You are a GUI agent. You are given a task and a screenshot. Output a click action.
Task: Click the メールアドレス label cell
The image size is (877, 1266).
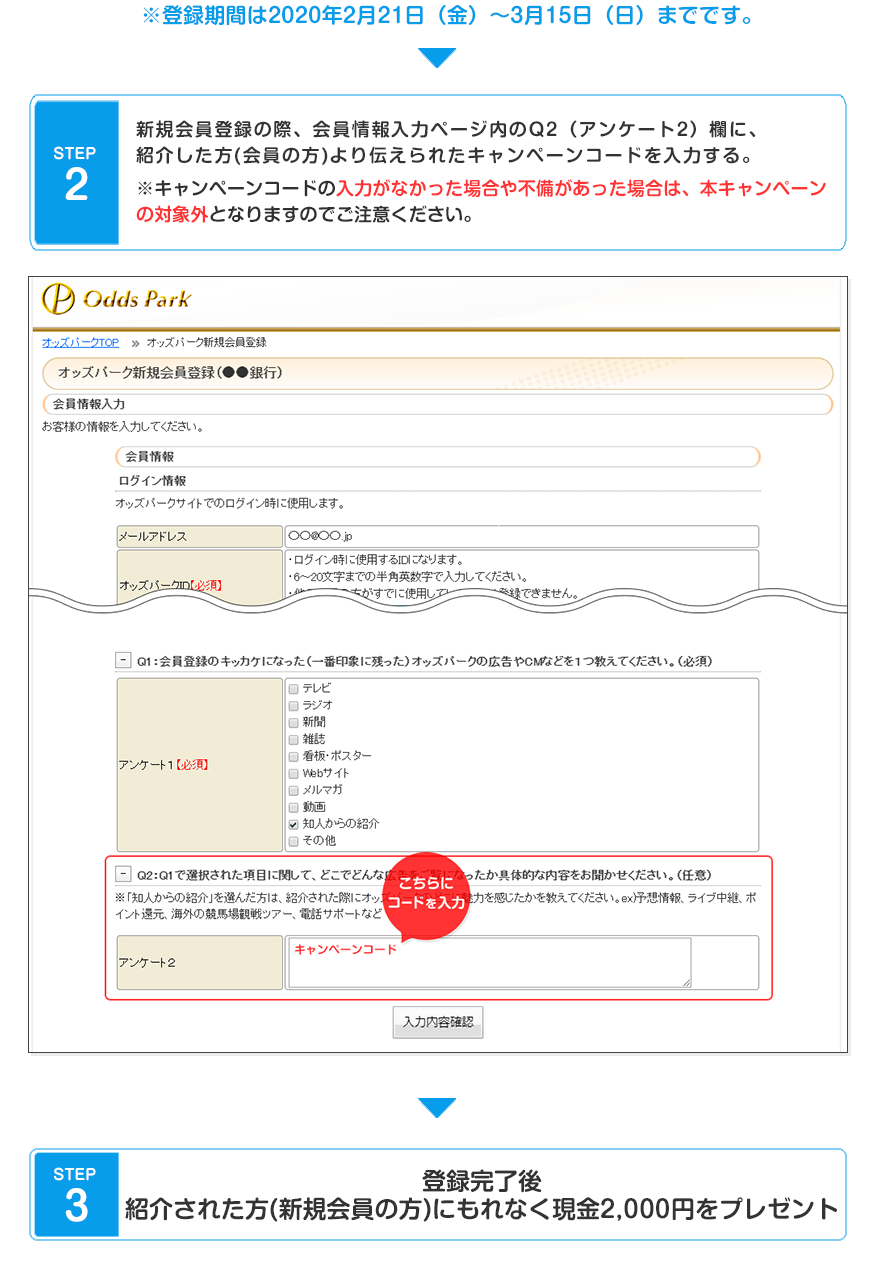click(200, 536)
